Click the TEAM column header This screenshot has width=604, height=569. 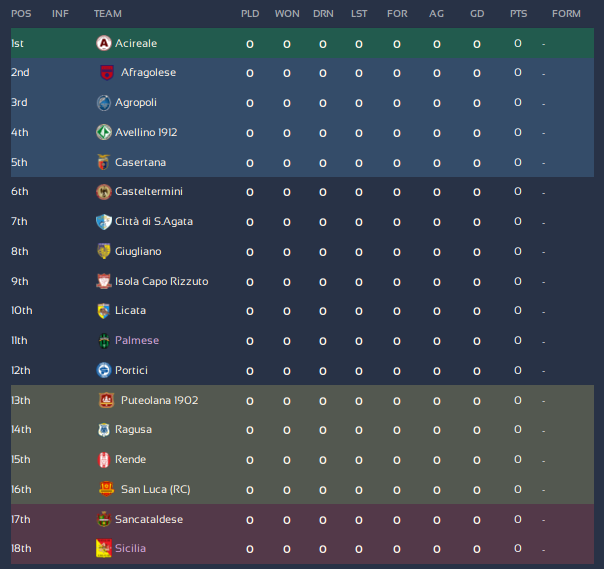108,14
